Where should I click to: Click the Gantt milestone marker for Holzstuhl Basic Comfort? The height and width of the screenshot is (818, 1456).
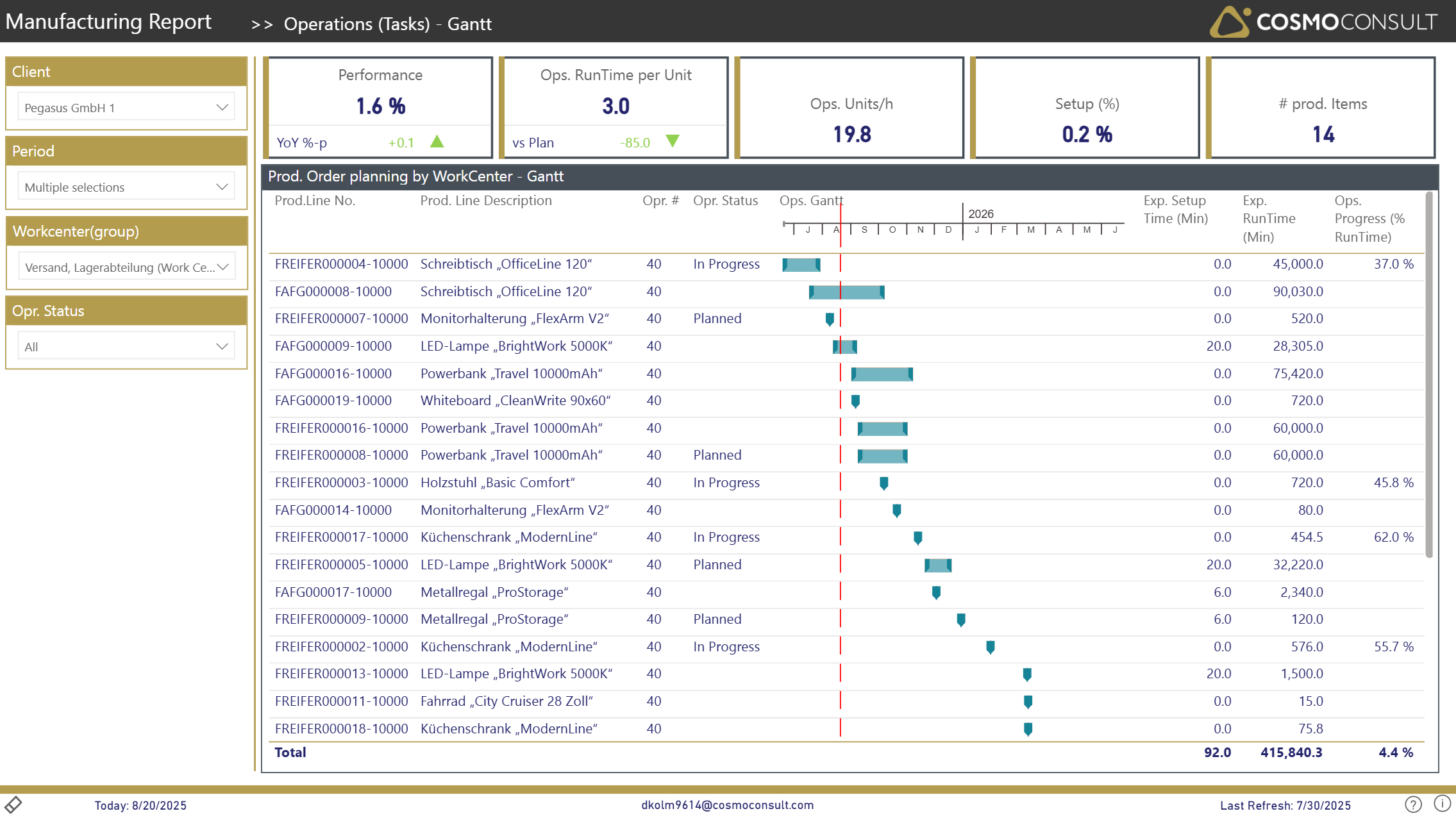[884, 483]
